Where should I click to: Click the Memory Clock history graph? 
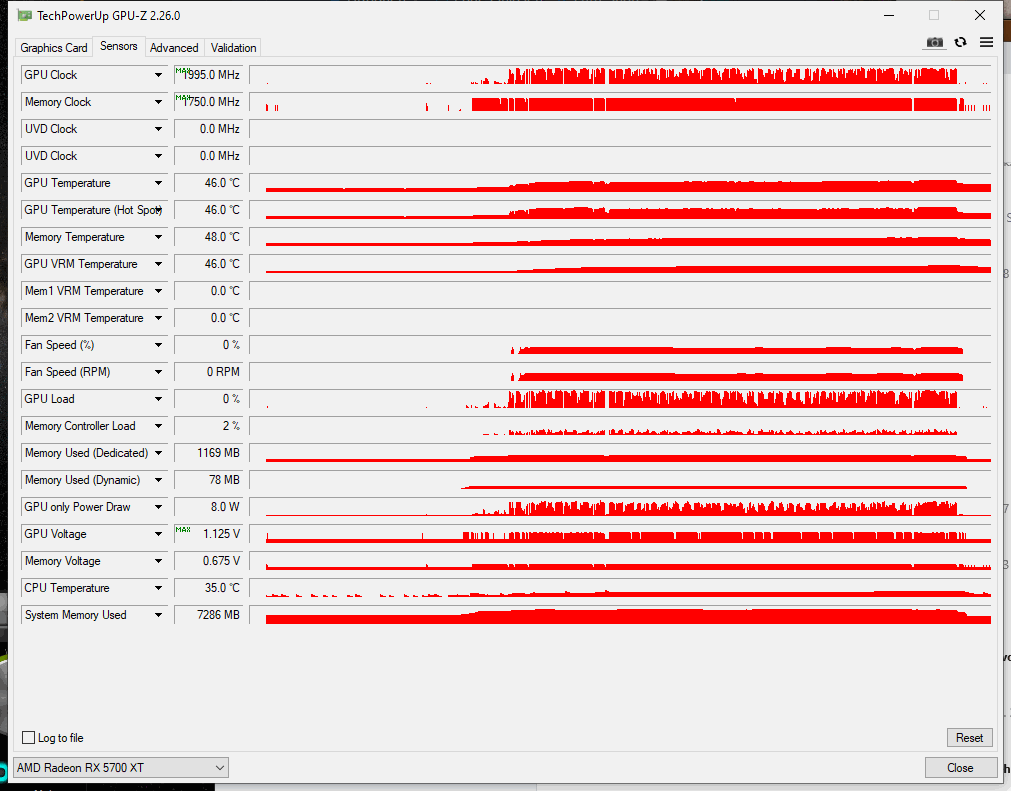click(x=620, y=103)
